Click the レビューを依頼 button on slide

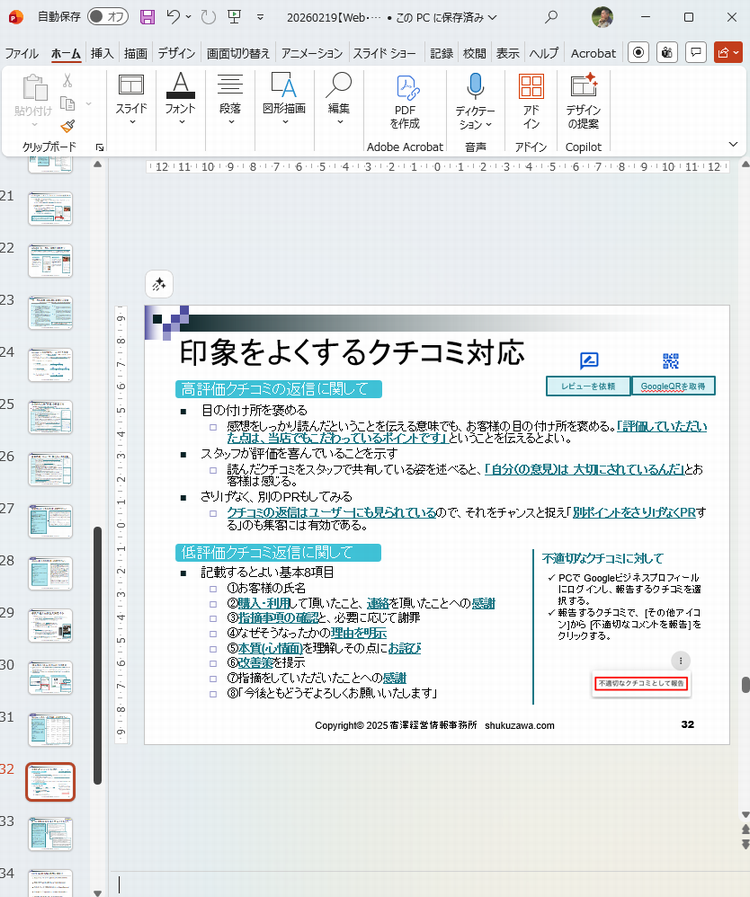(588, 386)
